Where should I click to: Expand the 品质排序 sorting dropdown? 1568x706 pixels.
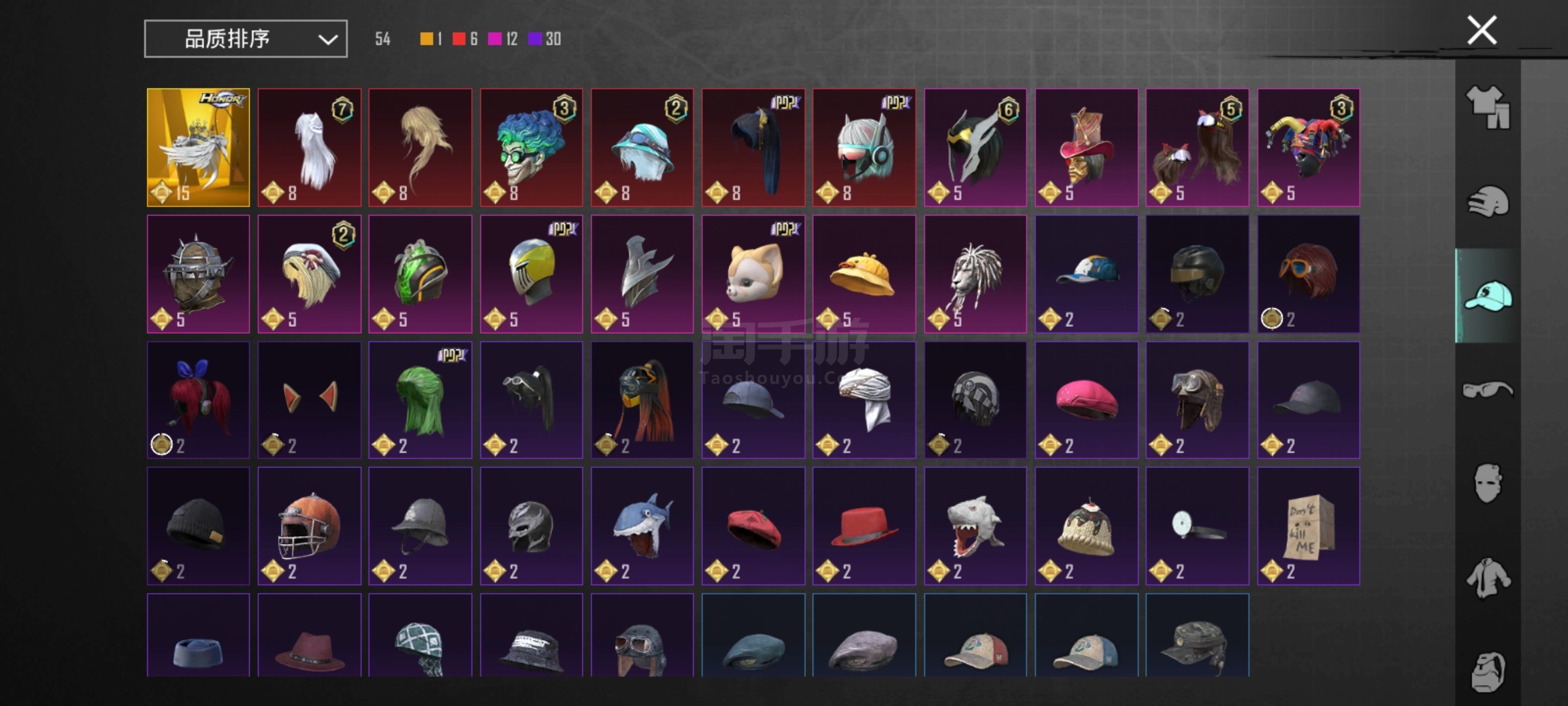[246, 39]
